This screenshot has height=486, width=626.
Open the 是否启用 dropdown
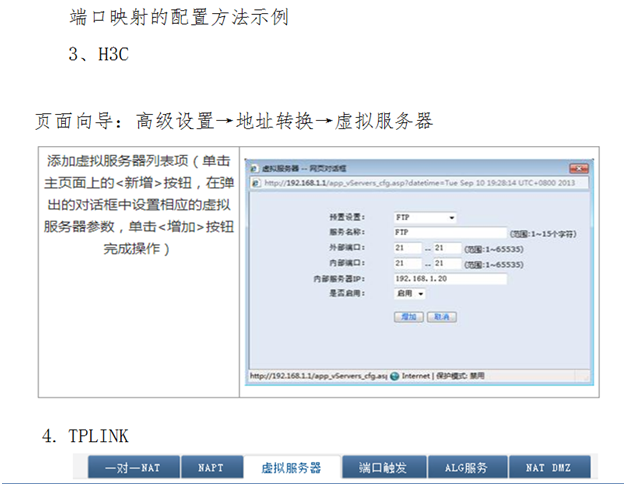[x=409, y=294]
